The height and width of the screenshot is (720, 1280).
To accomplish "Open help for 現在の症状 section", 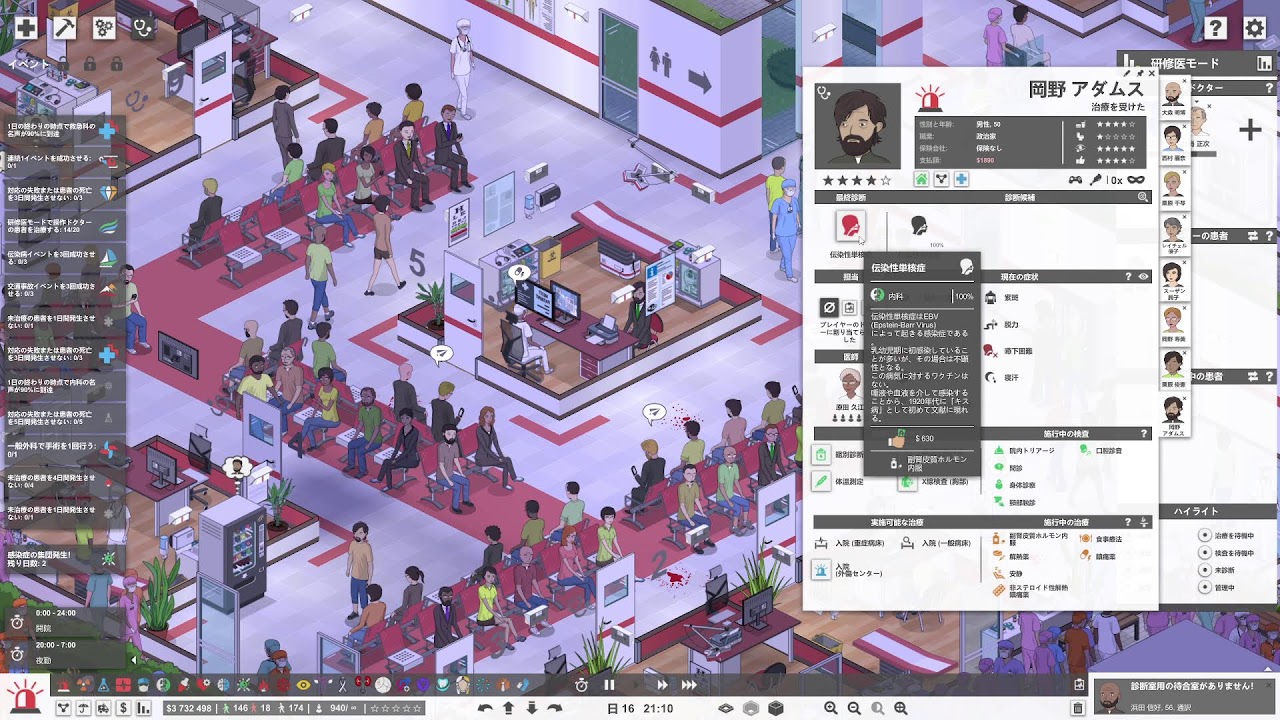I will pyautogui.click(x=1130, y=276).
